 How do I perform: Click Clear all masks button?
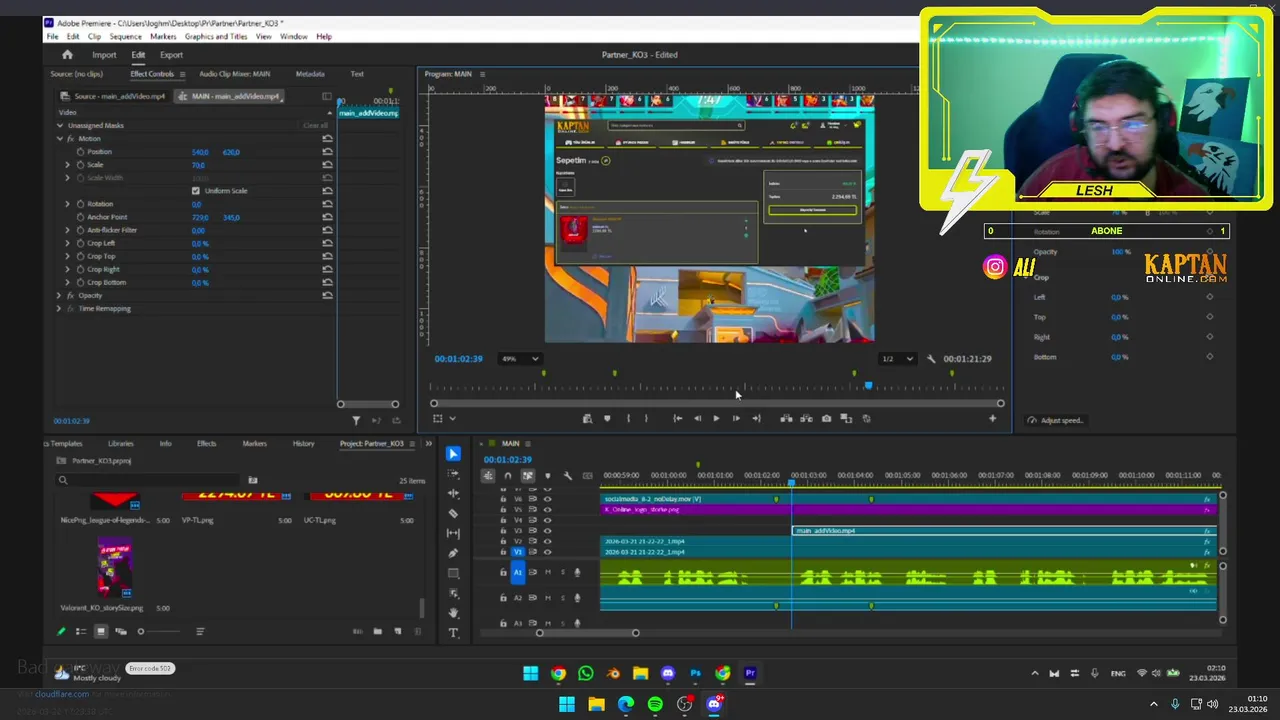pyautogui.click(x=315, y=126)
